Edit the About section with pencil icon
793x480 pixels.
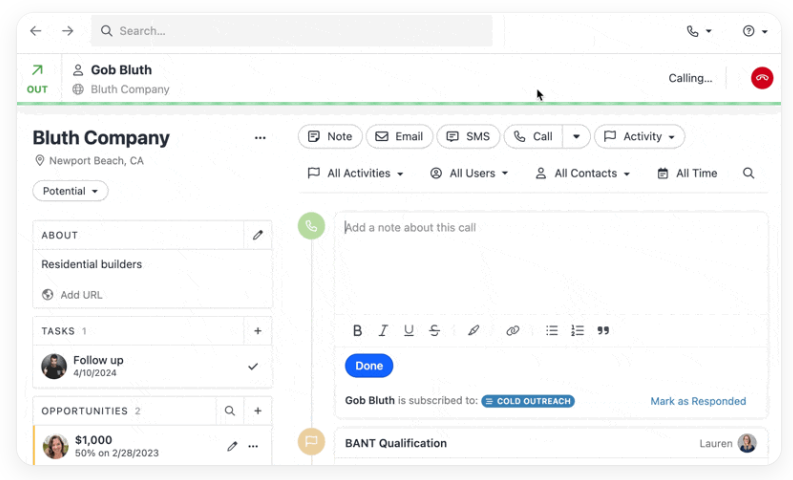click(258, 235)
